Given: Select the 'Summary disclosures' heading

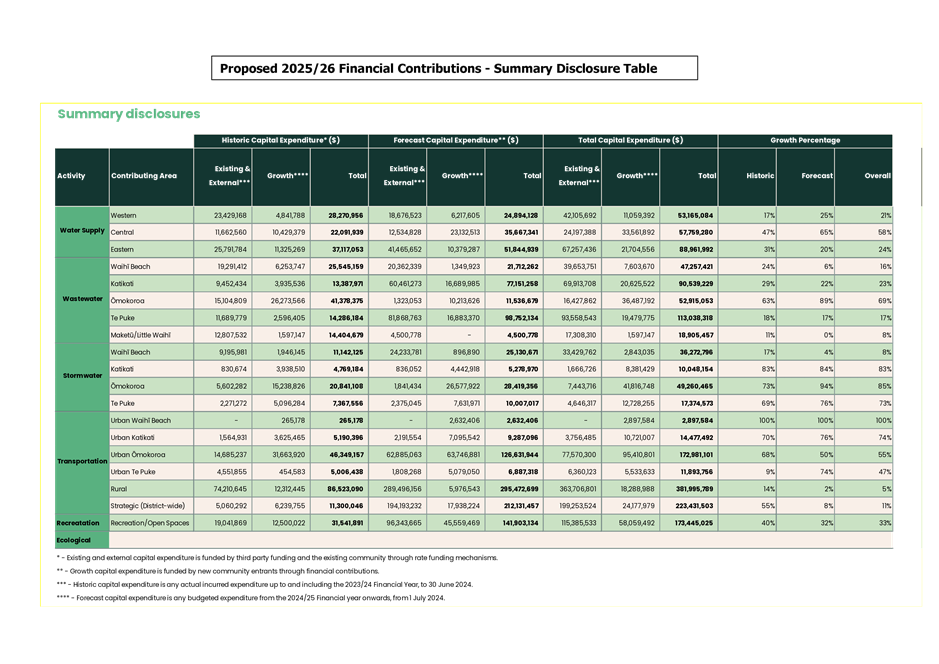Looking at the screenshot, I should pyautogui.click(x=130, y=115).
